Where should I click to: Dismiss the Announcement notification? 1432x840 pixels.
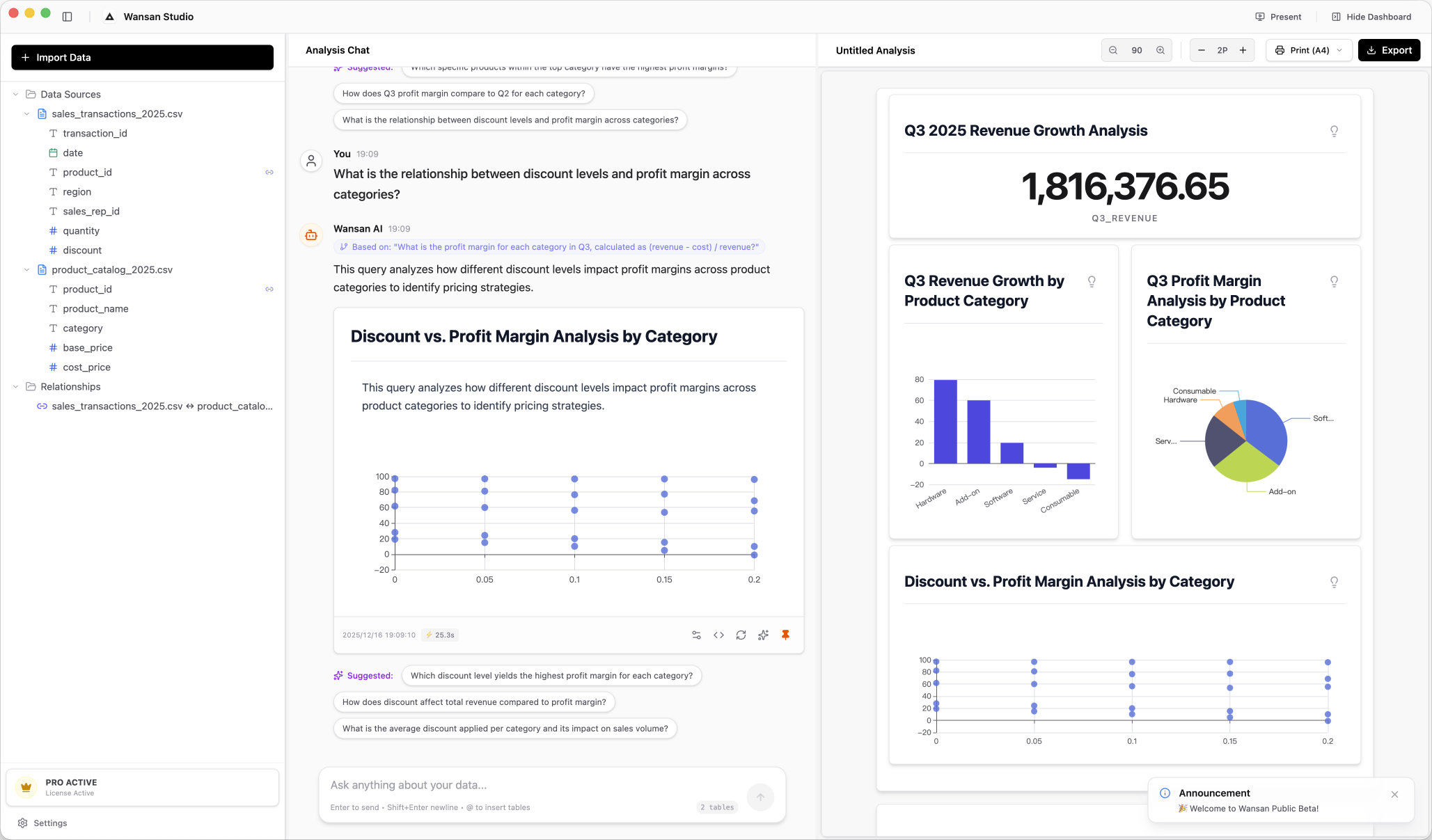tap(1394, 794)
